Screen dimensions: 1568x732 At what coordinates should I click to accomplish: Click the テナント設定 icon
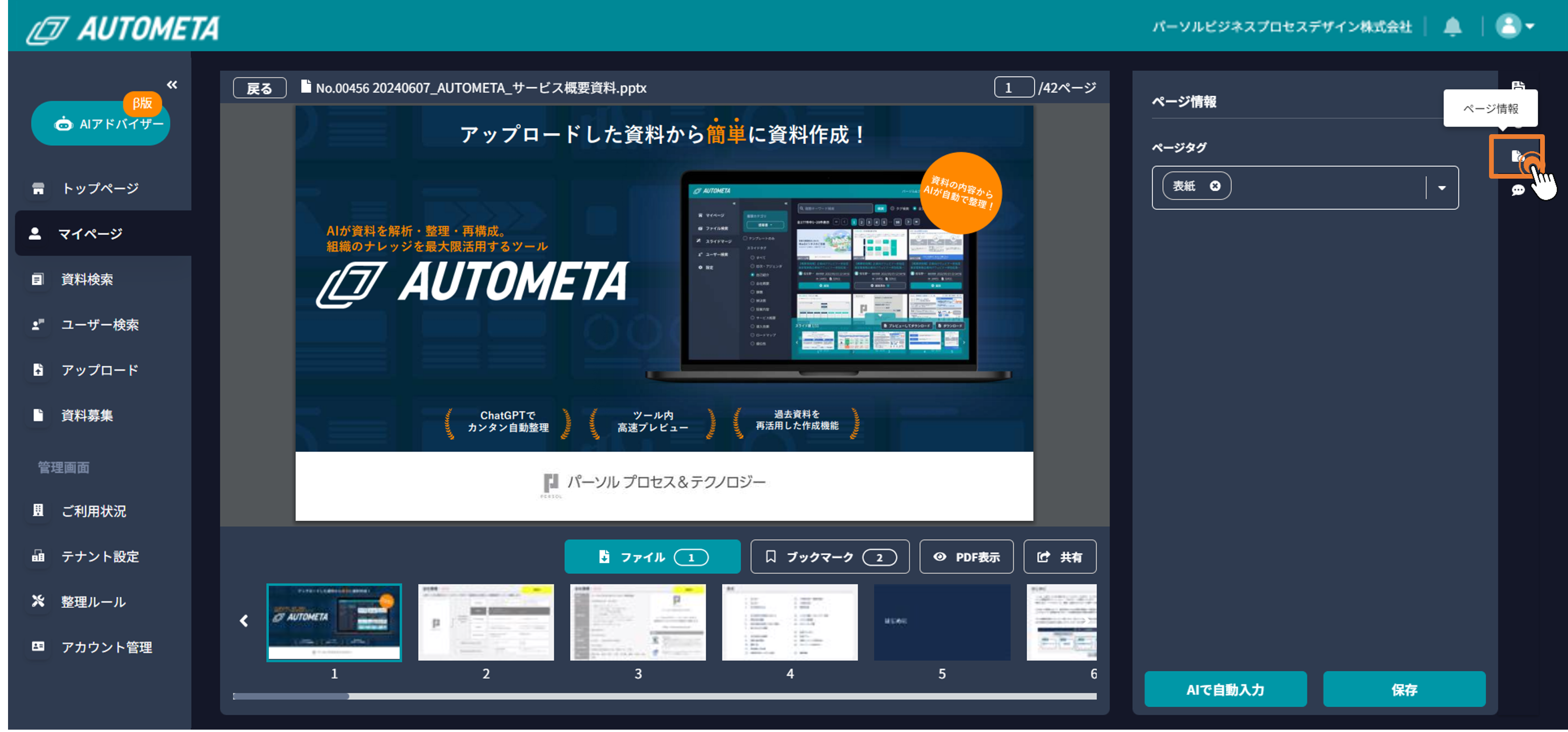(x=38, y=556)
